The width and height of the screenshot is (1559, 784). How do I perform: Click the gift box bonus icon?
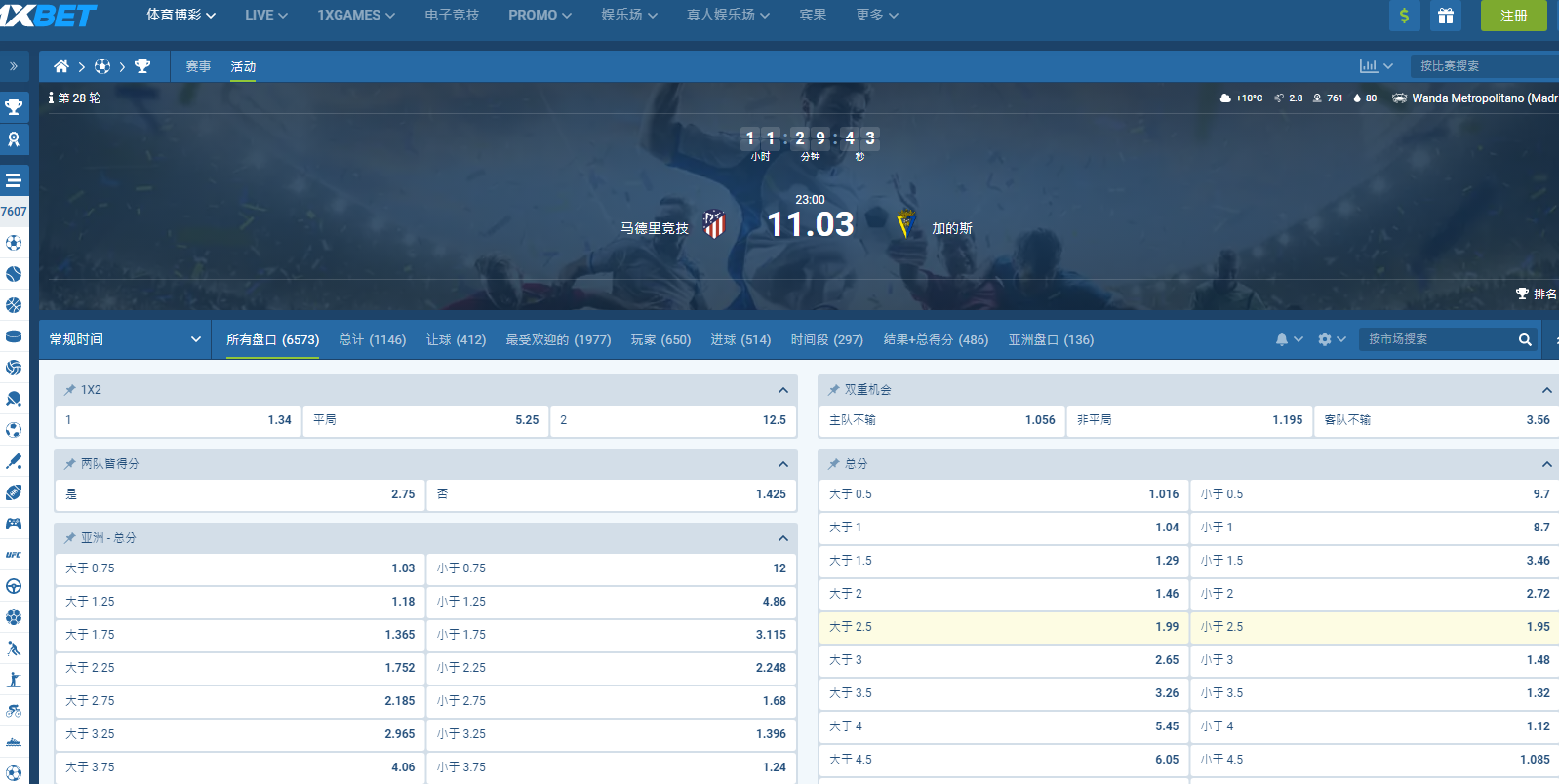[x=1445, y=16]
